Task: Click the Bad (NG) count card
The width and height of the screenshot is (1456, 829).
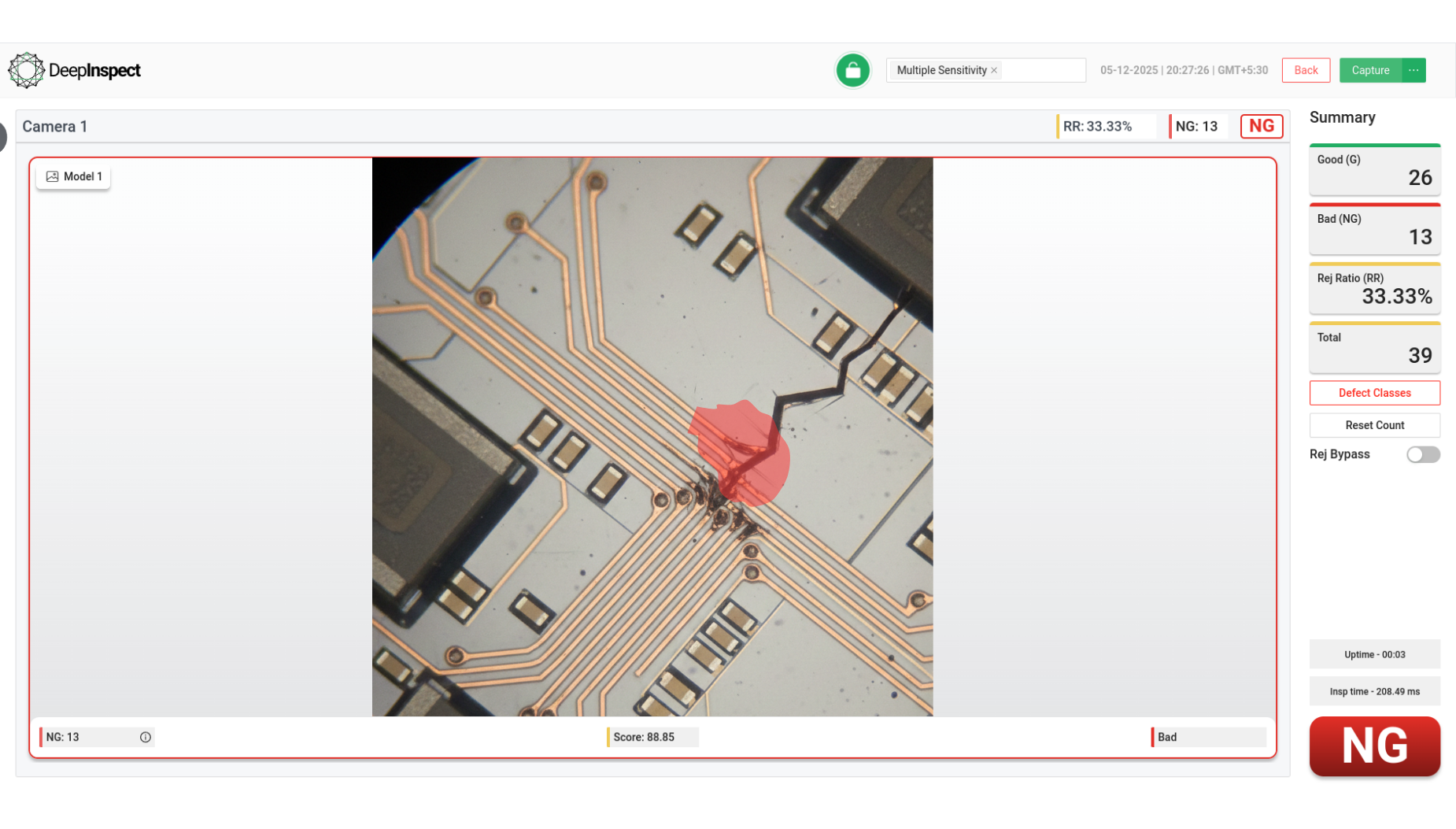Action: coord(1374,228)
